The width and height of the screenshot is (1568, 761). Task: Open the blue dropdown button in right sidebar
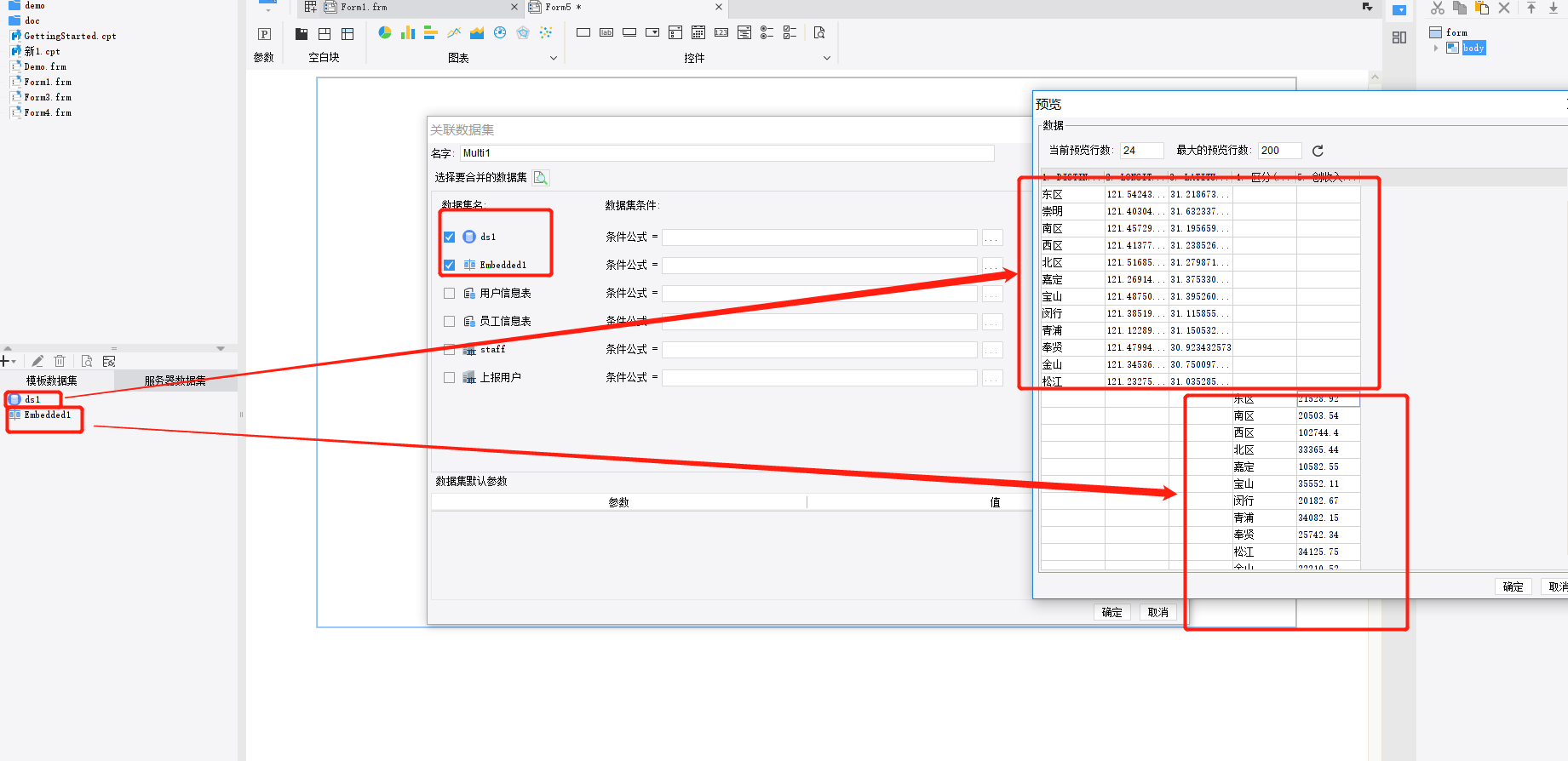click(x=1399, y=10)
